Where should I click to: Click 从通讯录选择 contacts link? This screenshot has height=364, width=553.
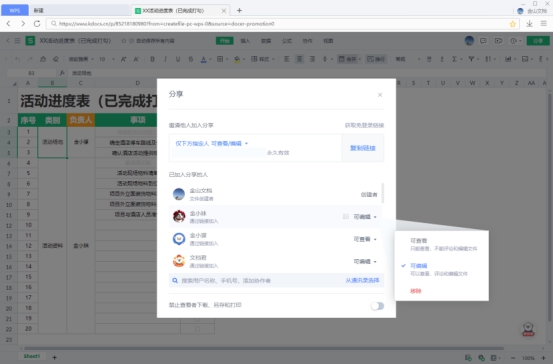click(362, 280)
